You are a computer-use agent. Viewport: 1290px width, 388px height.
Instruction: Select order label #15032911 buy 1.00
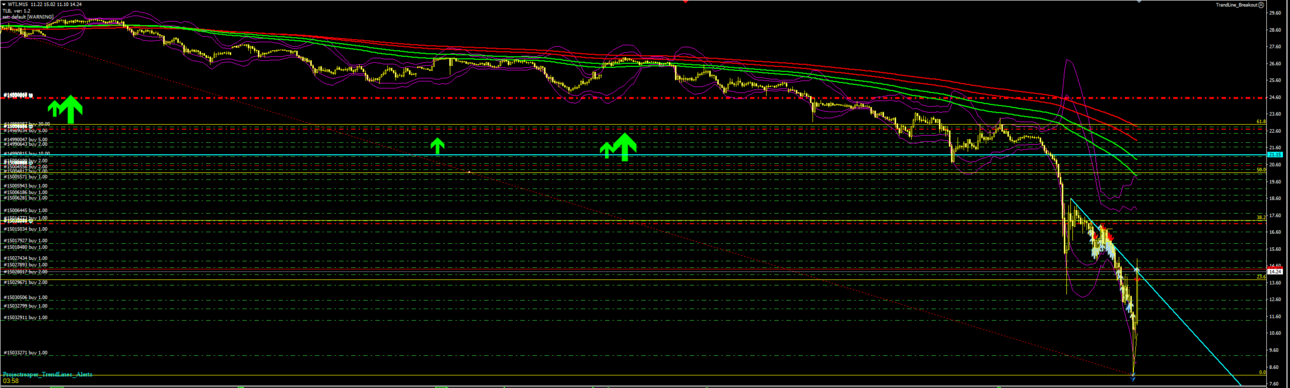tap(25, 317)
